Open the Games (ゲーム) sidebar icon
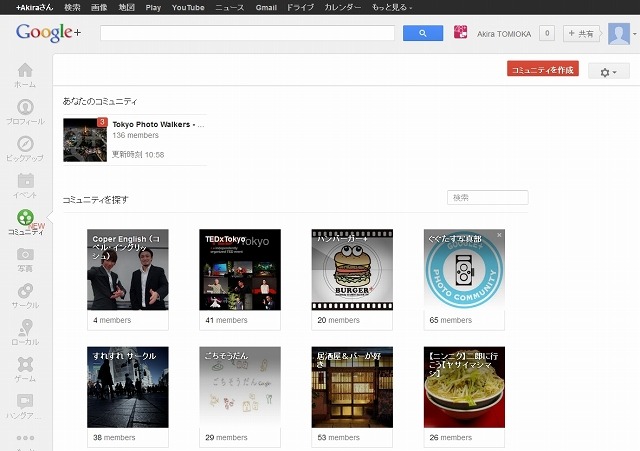This screenshot has width=640, height=451. pyautogui.click(x=25, y=364)
